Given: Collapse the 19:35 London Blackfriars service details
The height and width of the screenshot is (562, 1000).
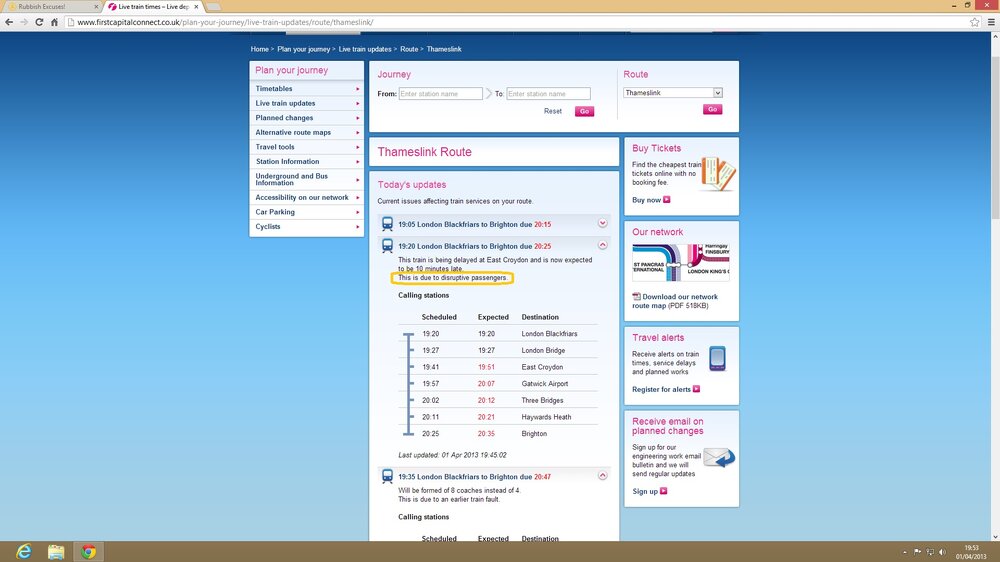Looking at the screenshot, I should (602, 476).
